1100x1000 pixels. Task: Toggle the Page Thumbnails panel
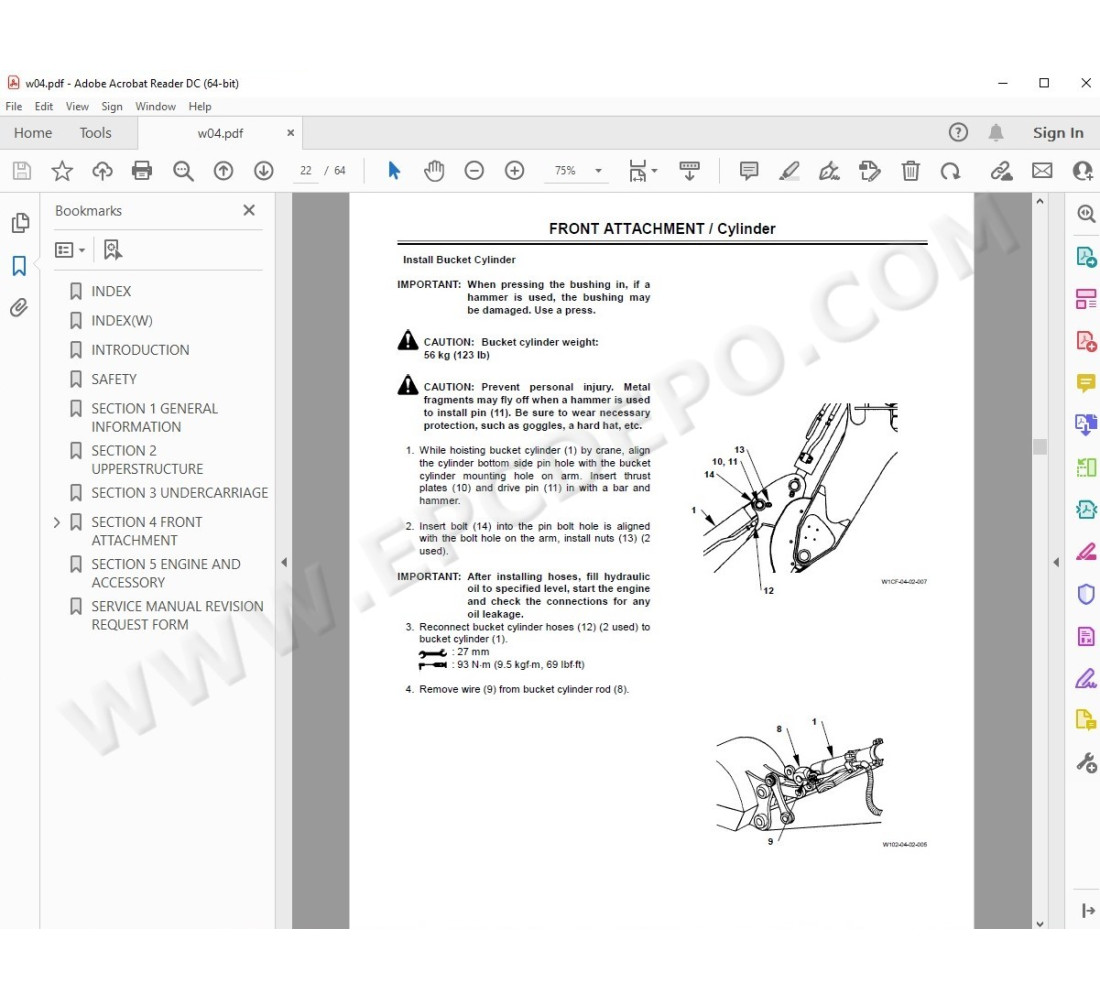19,223
